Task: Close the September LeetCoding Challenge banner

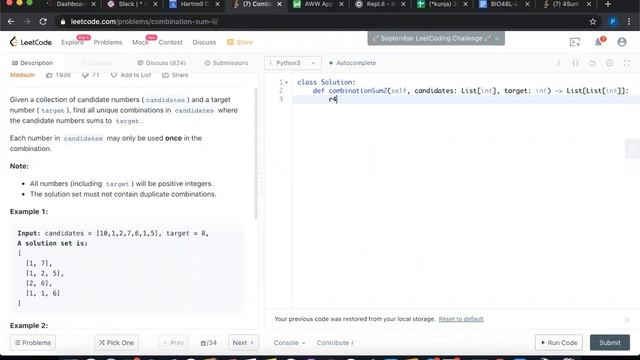Action: (x=497, y=38)
